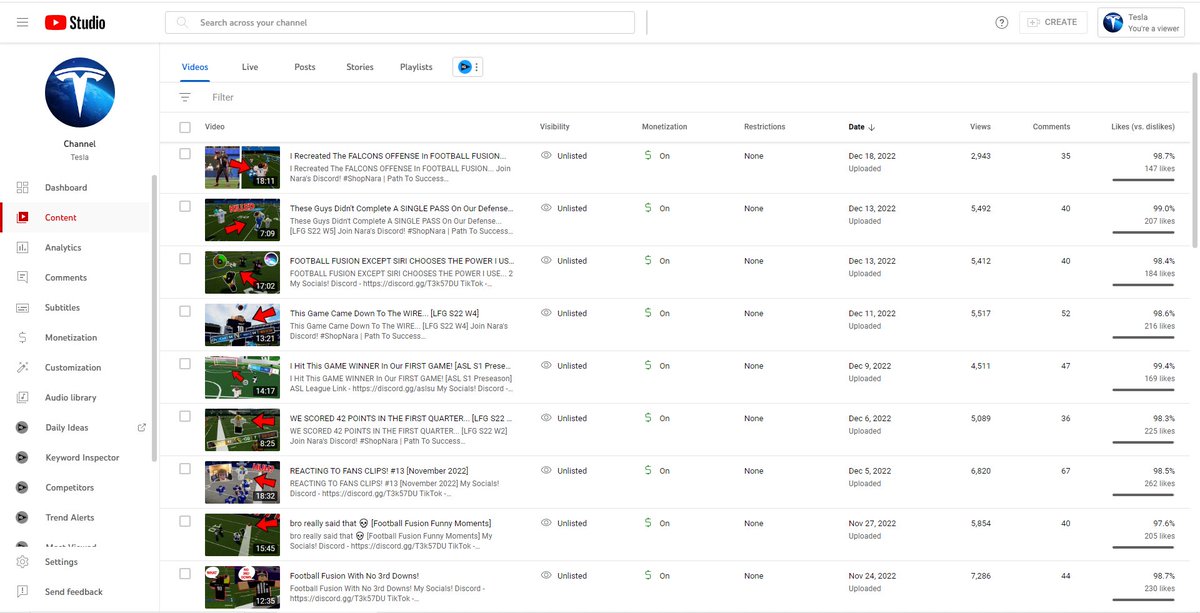Click the external link icon next to Daily Ideas
1200x613 pixels.
click(x=141, y=428)
